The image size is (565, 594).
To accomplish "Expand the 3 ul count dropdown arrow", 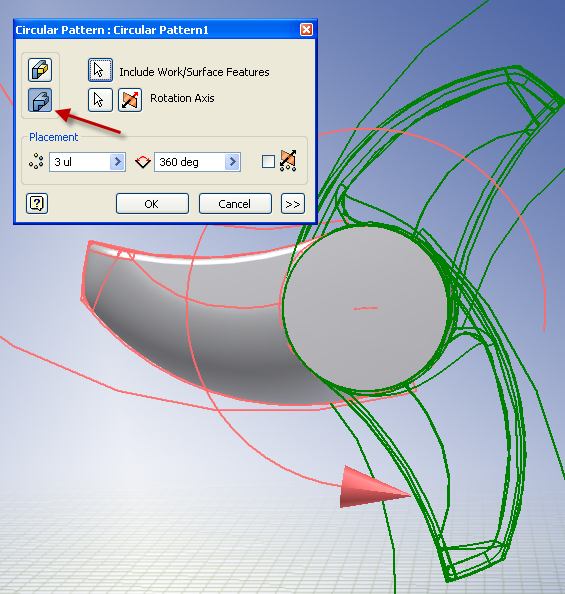I will pyautogui.click(x=117, y=162).
